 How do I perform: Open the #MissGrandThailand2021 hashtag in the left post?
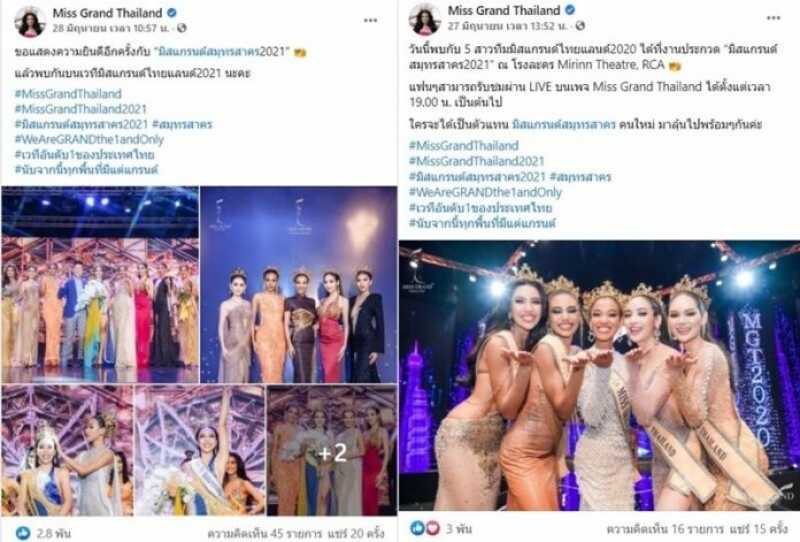tap(81, 109)
